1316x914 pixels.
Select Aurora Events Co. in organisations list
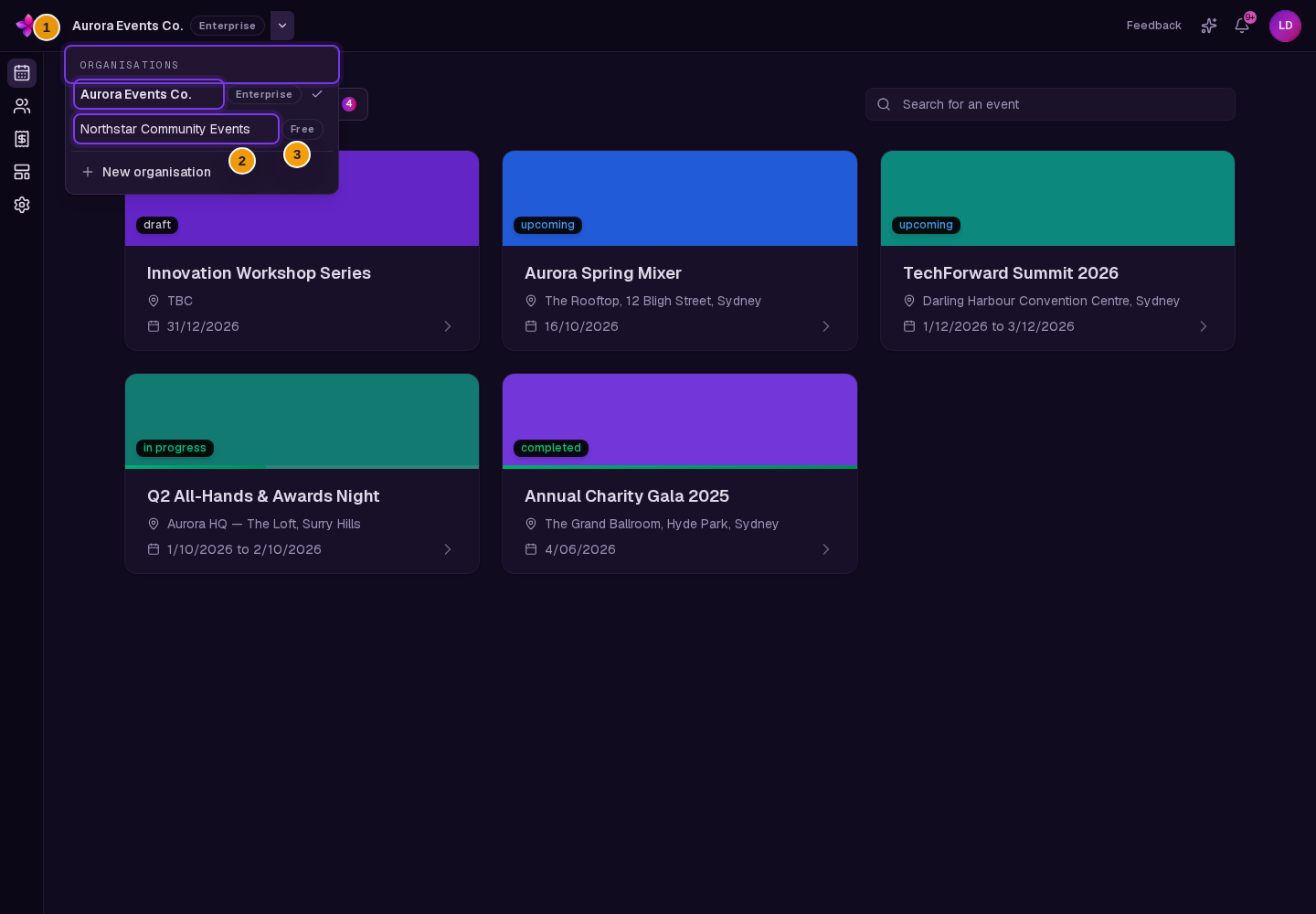(202, 94)
